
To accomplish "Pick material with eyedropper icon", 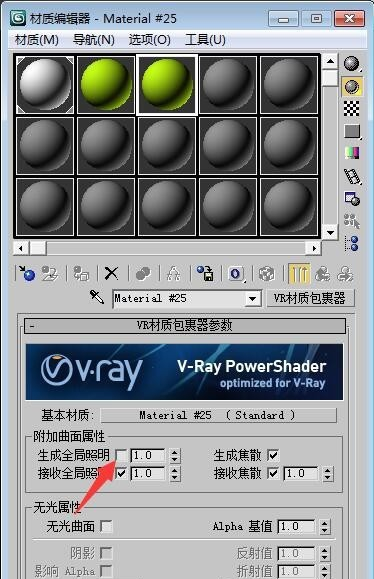I will (97, 297).
